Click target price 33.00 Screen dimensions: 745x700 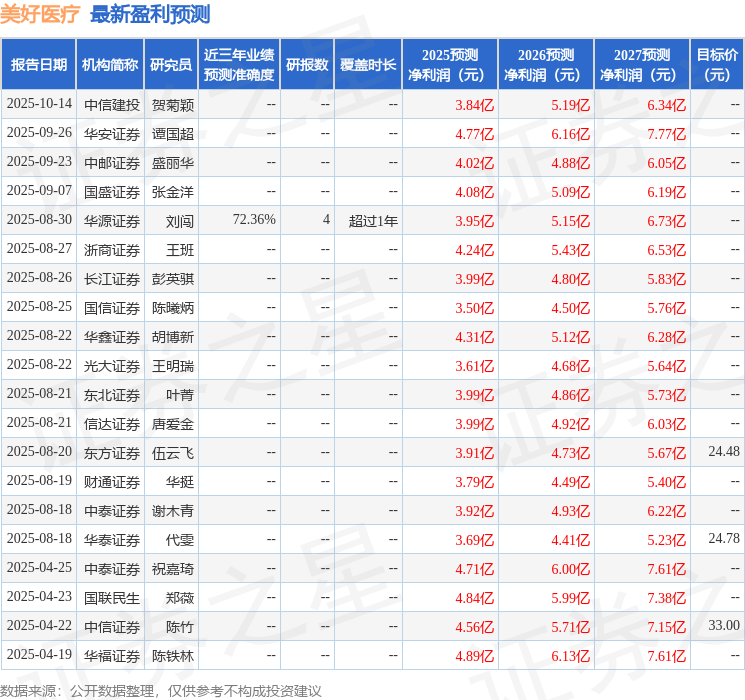pos(724,625)
